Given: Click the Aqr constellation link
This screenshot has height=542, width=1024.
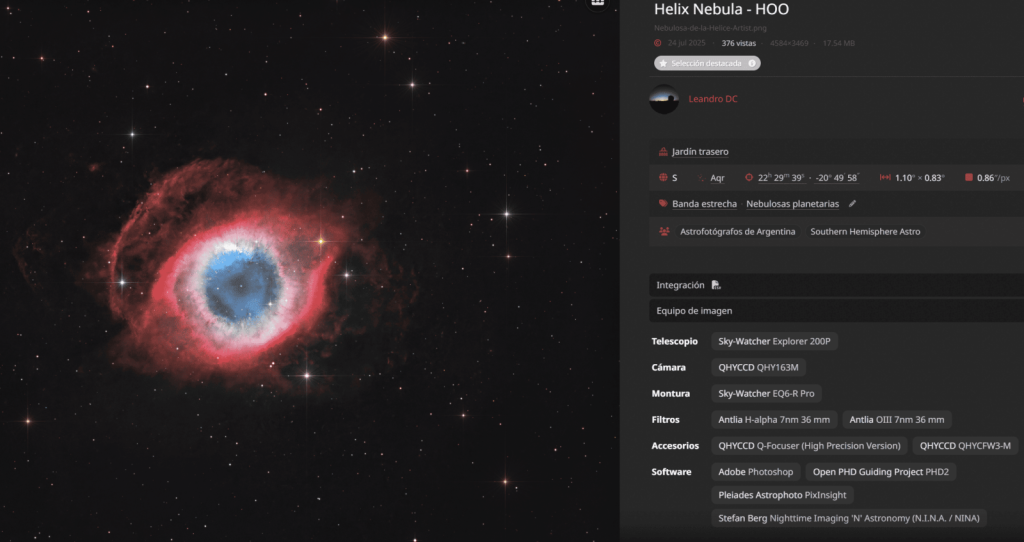Looking at the screenshot, I should 717,178.
